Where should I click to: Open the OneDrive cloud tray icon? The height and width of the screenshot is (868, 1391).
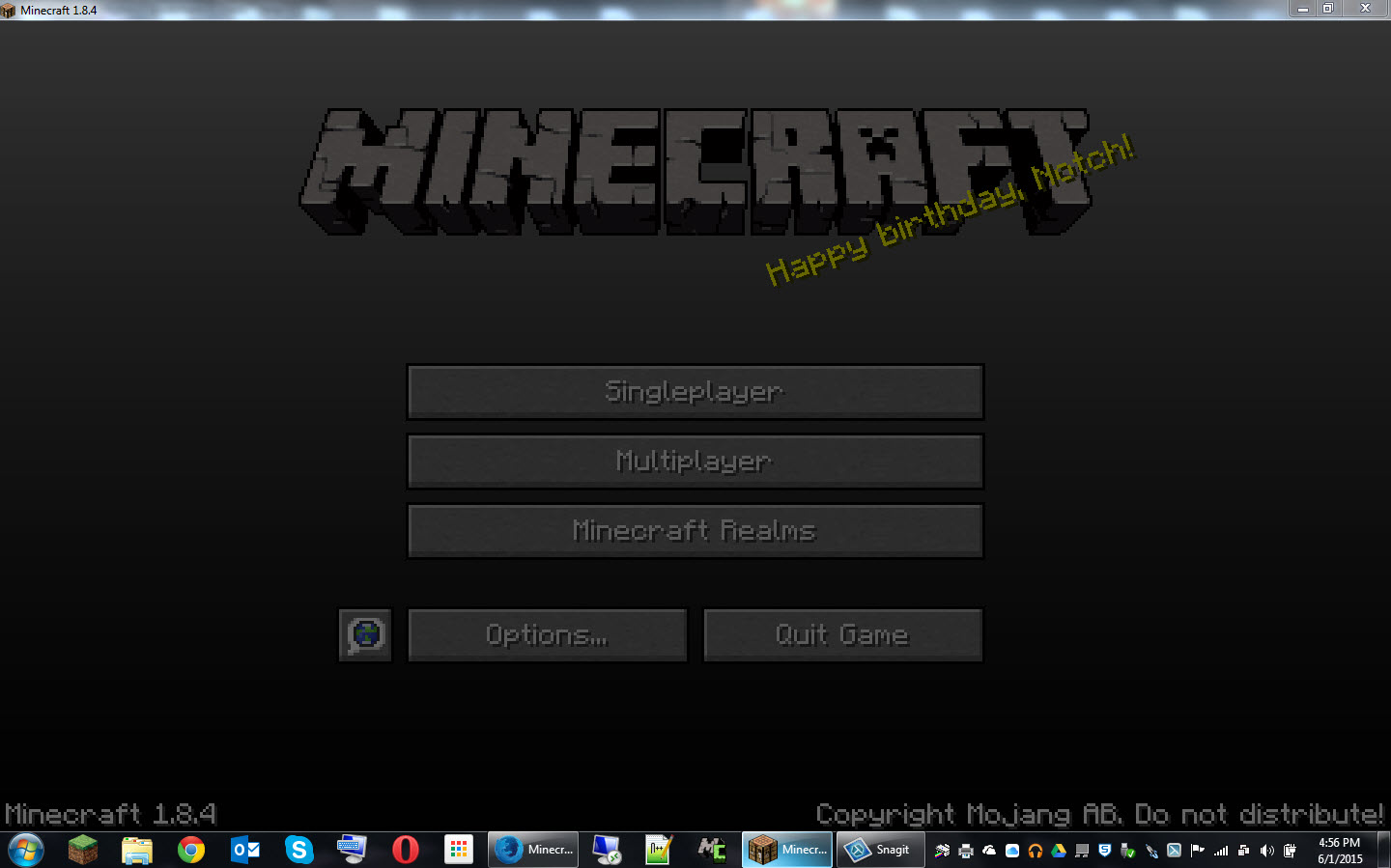pyautogui.click(x=989, y=851)
